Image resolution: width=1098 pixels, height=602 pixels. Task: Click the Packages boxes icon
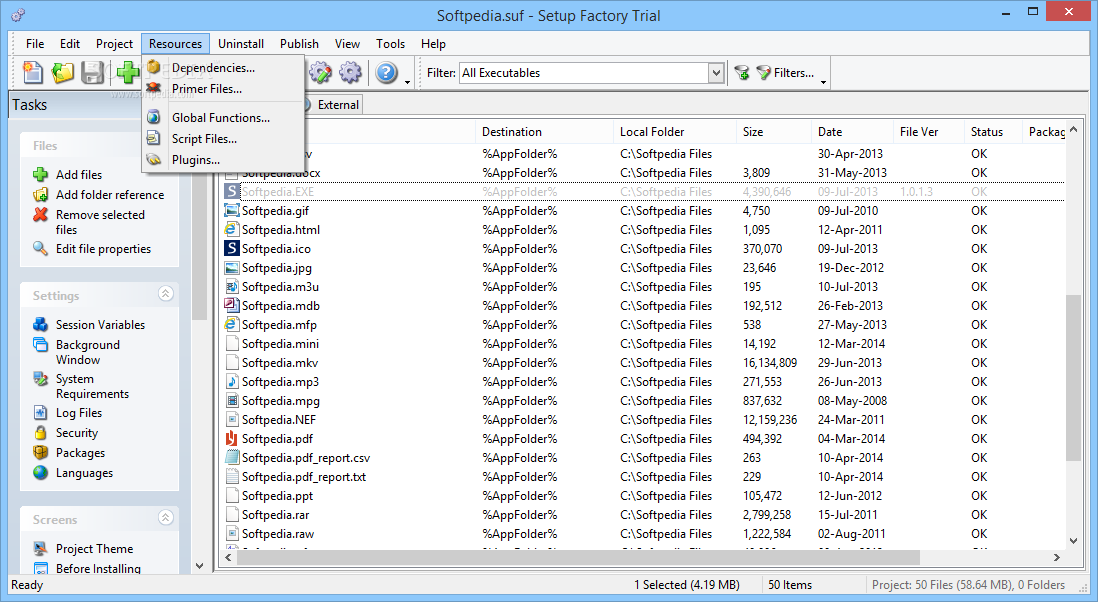(41, 453)
